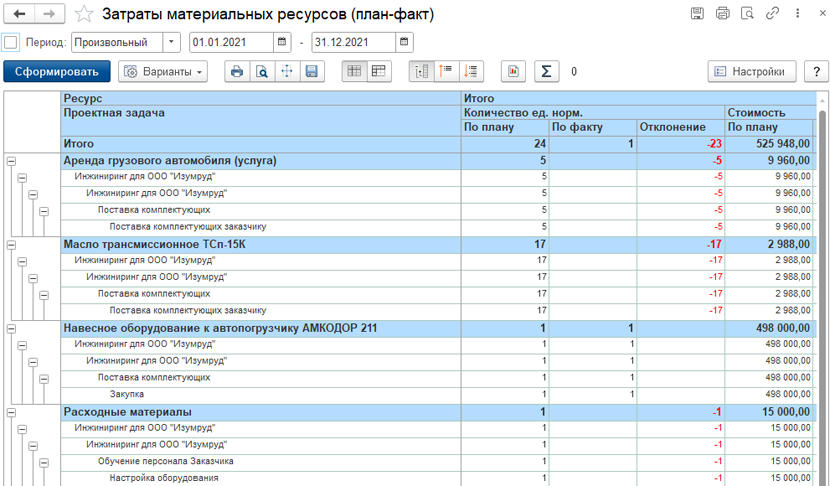Select total deviation cell -23
The image size is (830, 486).
(x=680, y=144)
